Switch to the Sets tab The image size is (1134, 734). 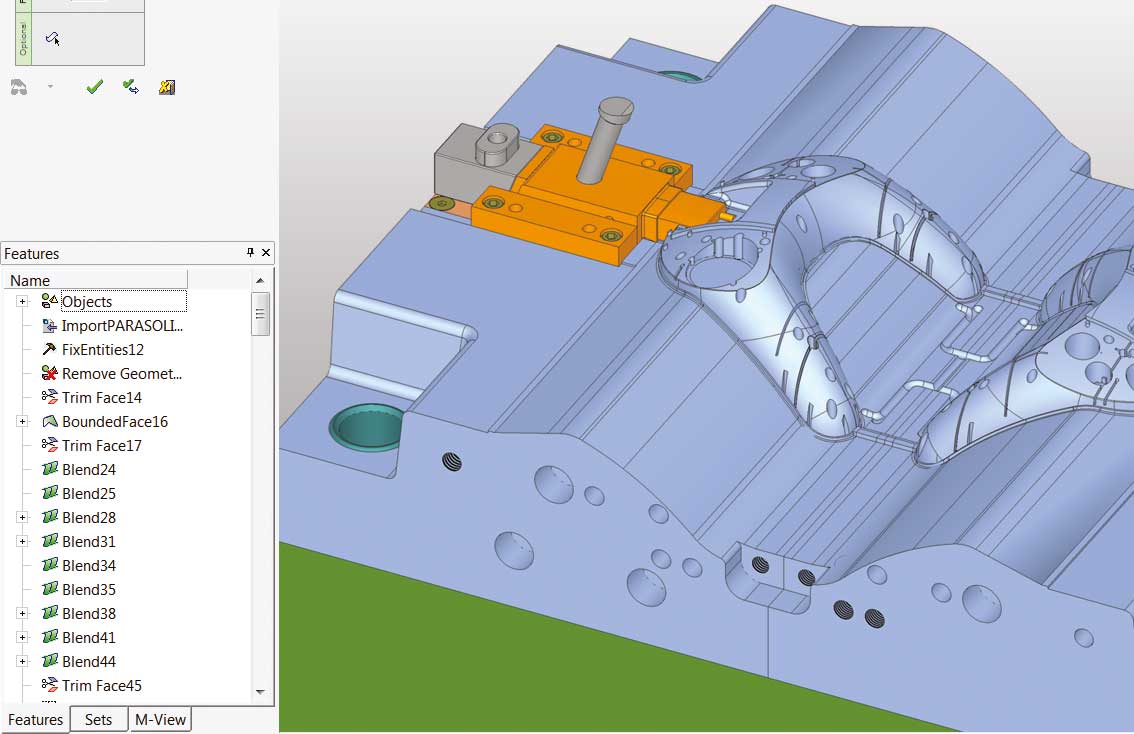(98, 719)
